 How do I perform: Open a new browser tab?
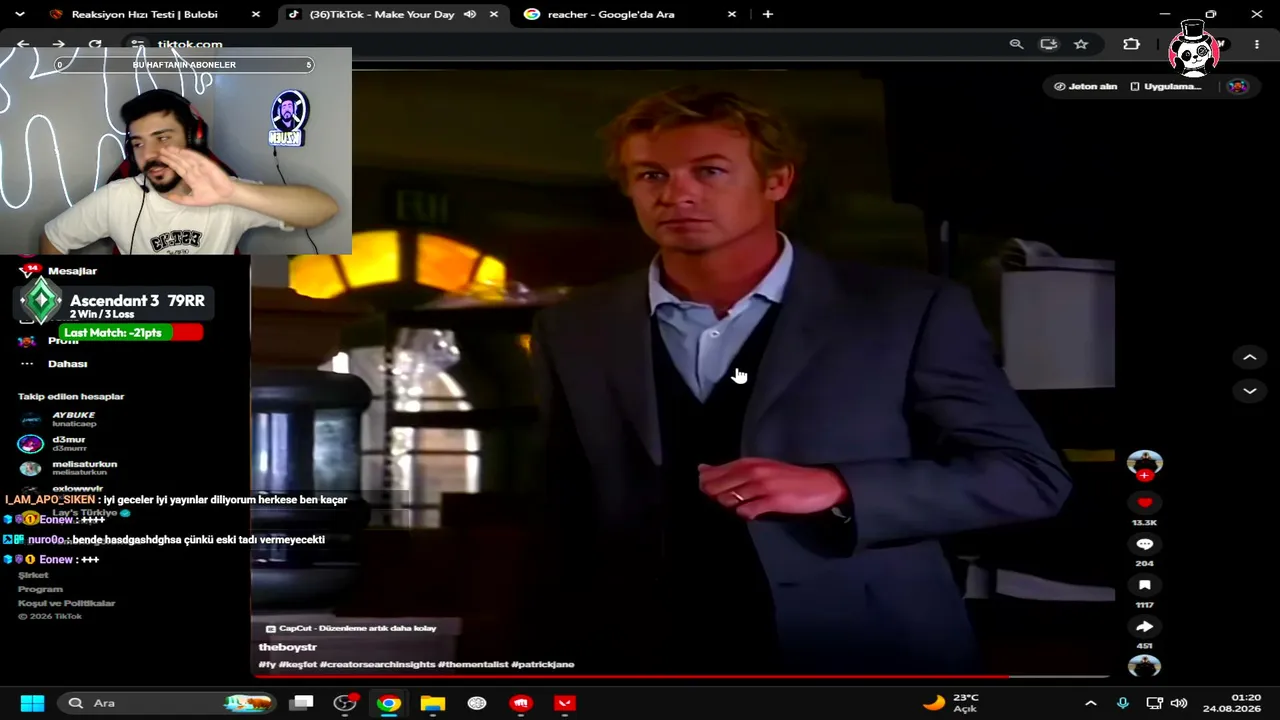click(x=768, y=14)
